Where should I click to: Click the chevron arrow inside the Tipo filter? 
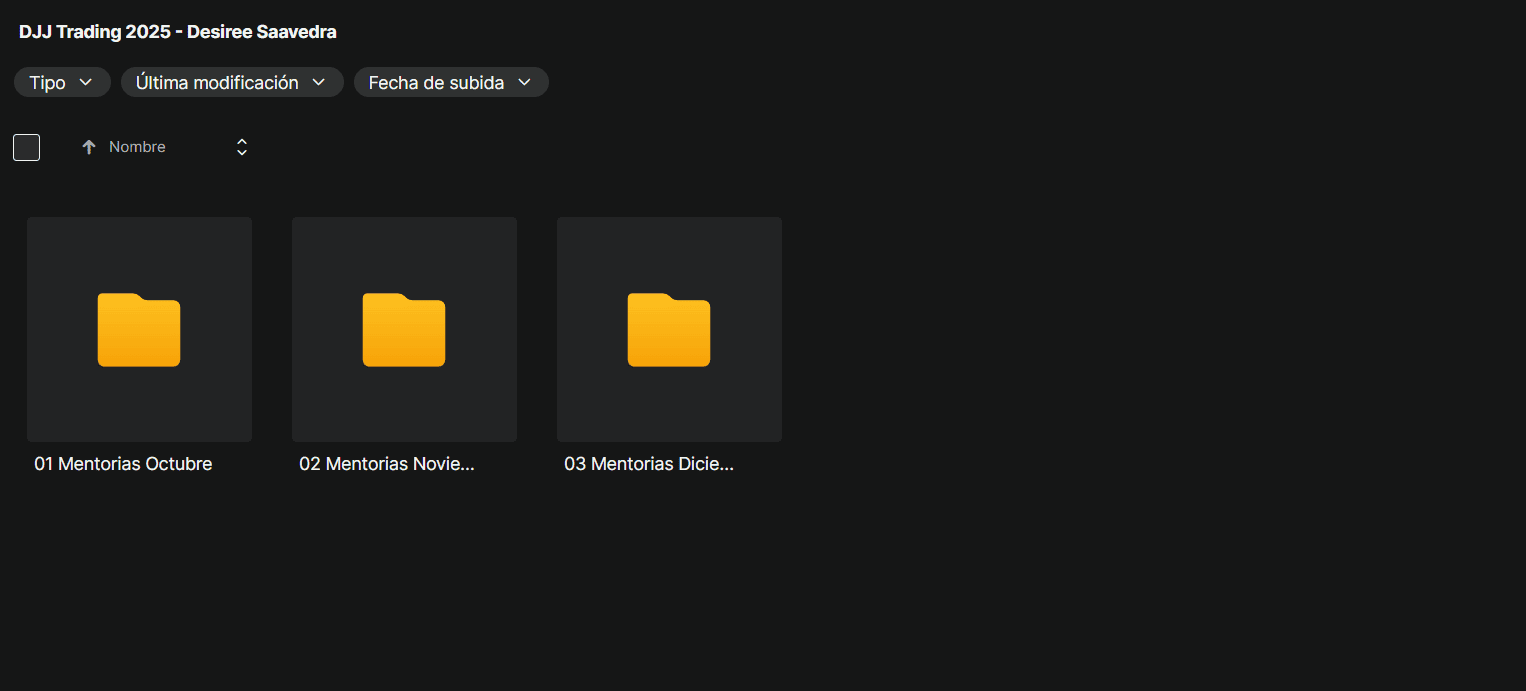point(86,82)
